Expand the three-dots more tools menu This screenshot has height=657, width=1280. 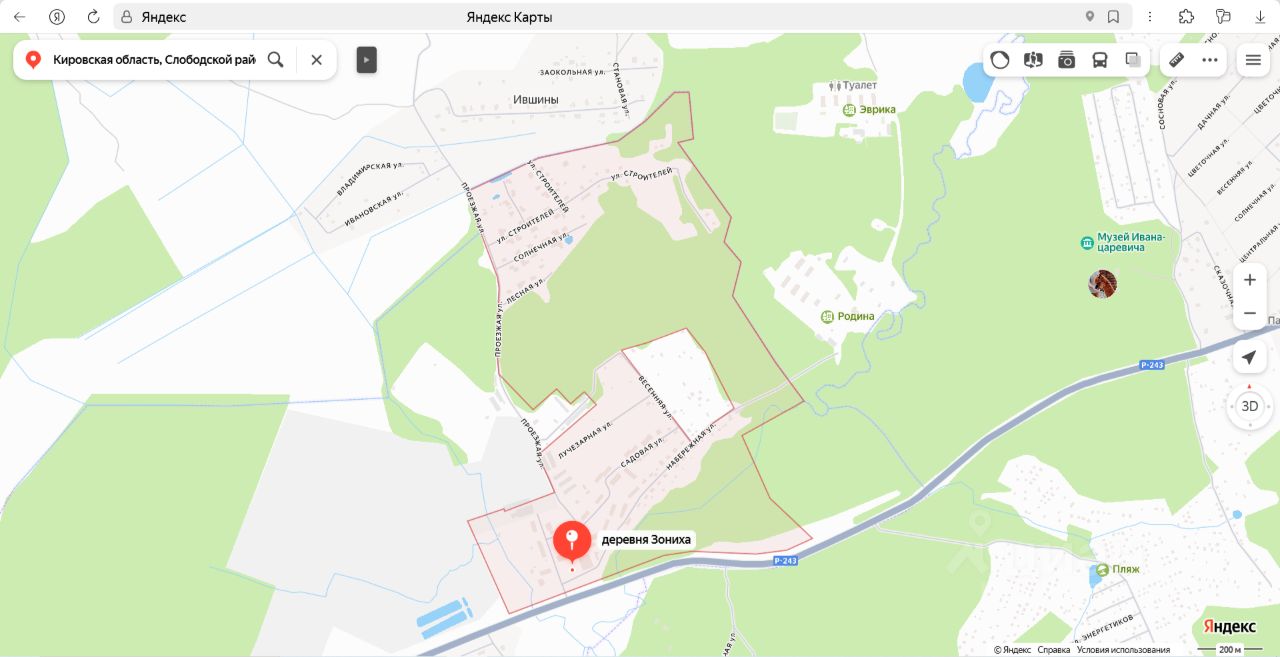(1210, 59)
